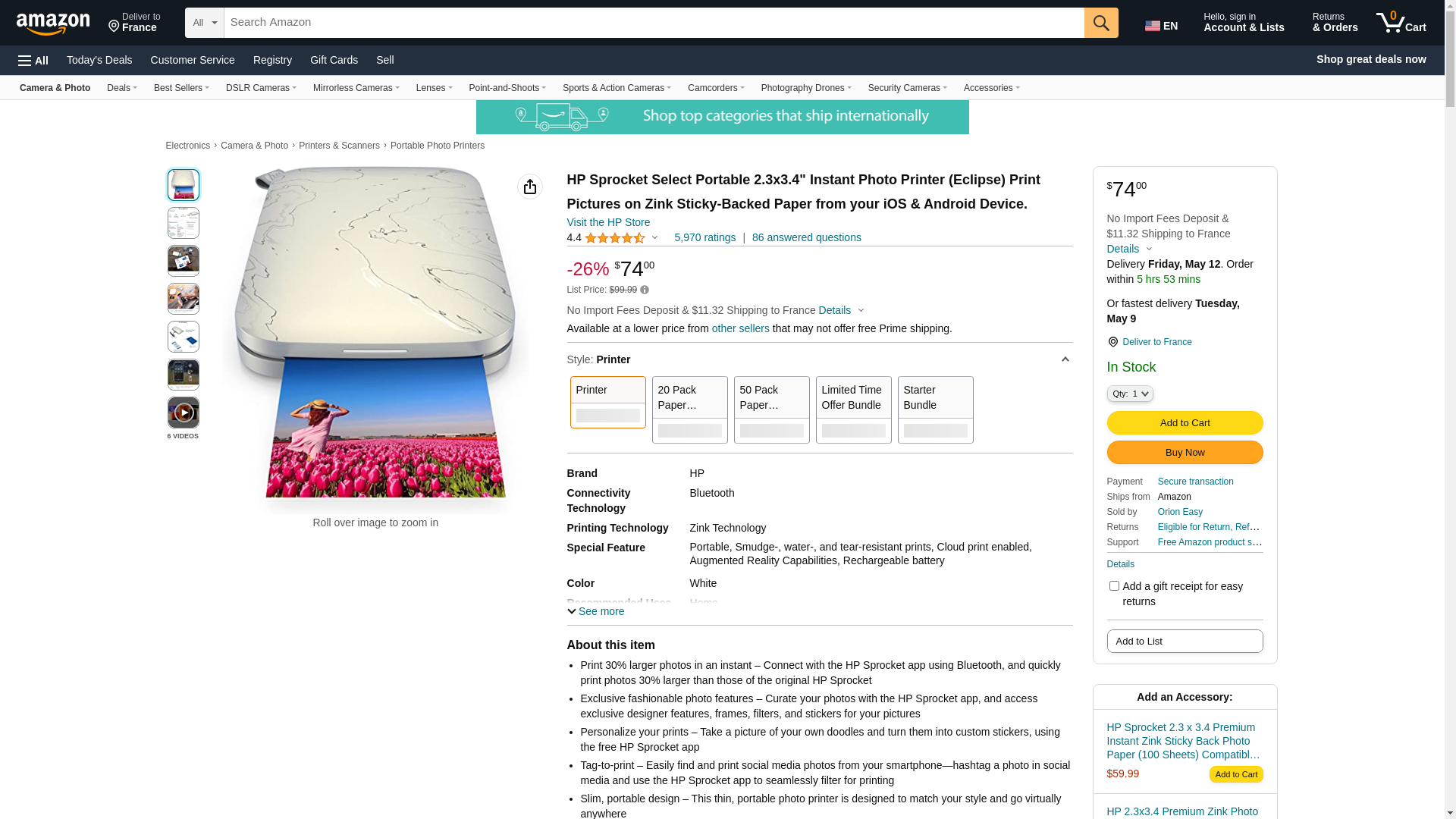Open the 5,970 ratings link
The width and height of the screenshot is (1456, 819).
tap(704, 237)
